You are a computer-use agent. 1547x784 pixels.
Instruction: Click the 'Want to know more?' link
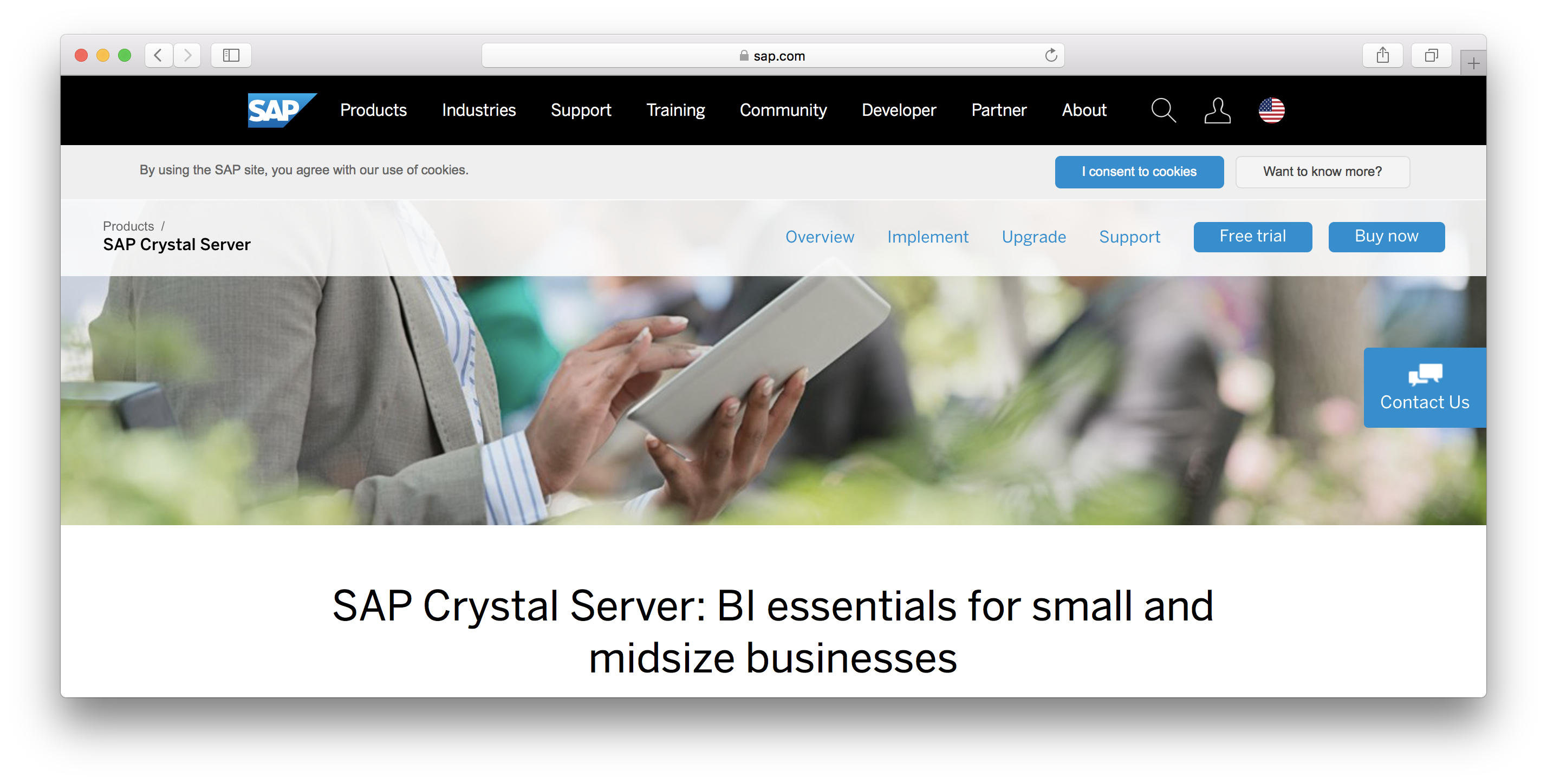[x=1321, y=171]
